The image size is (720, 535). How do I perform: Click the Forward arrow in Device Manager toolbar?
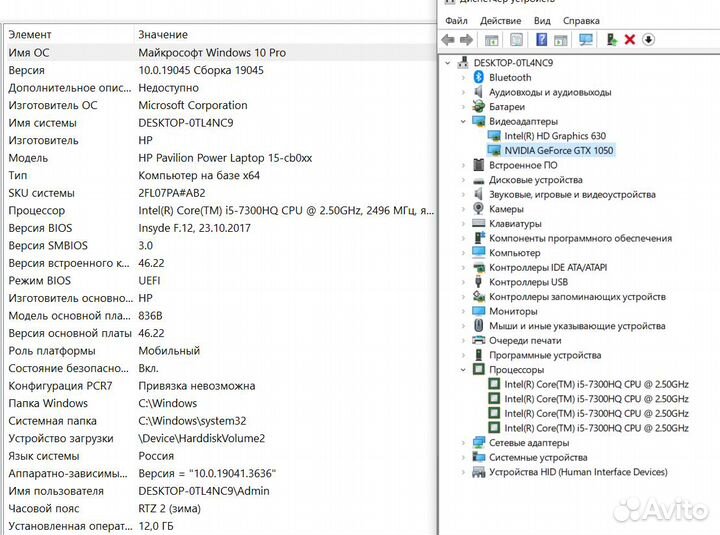tap(466, 40)
